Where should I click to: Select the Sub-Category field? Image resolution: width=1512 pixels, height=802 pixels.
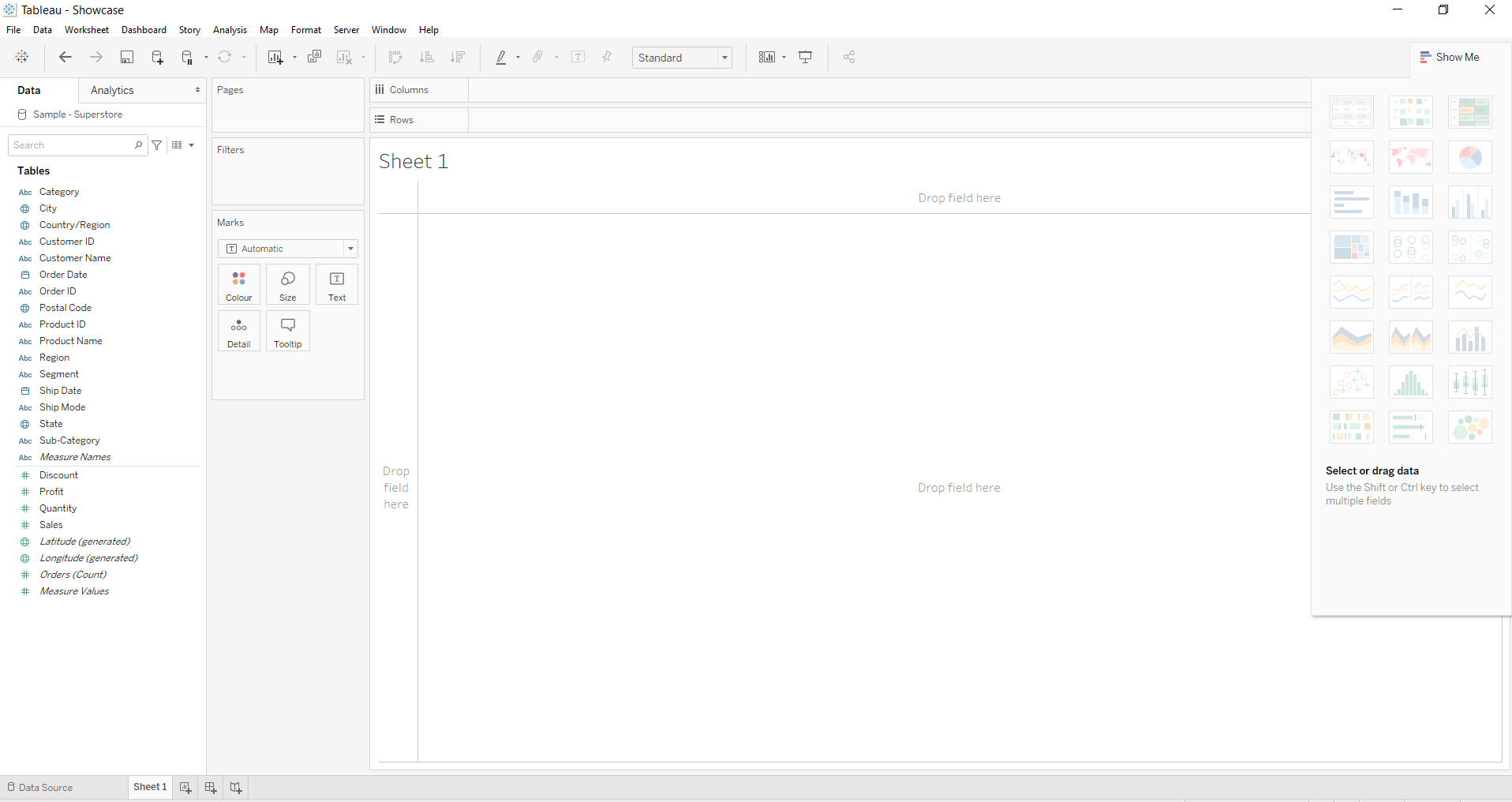click(x=69, y=440)
